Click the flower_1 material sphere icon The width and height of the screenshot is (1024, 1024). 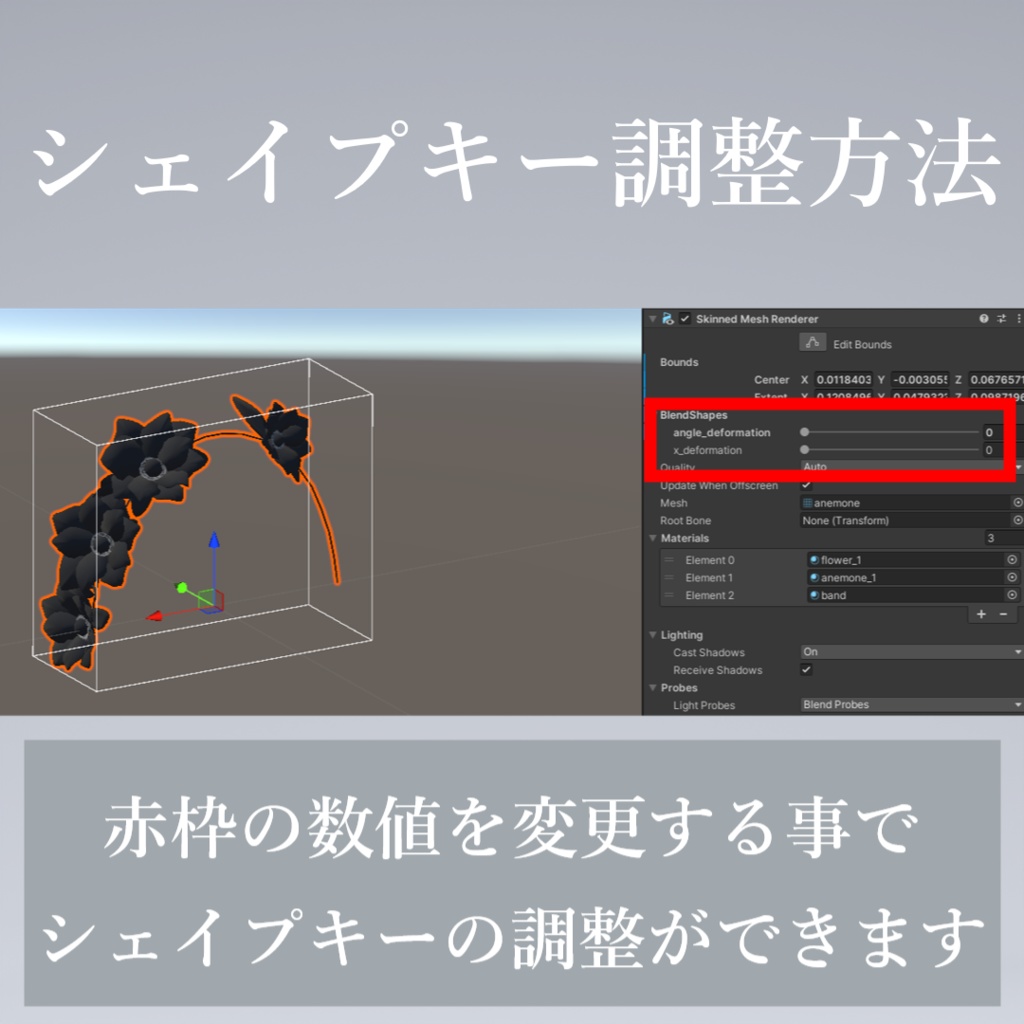coord(816,560)
